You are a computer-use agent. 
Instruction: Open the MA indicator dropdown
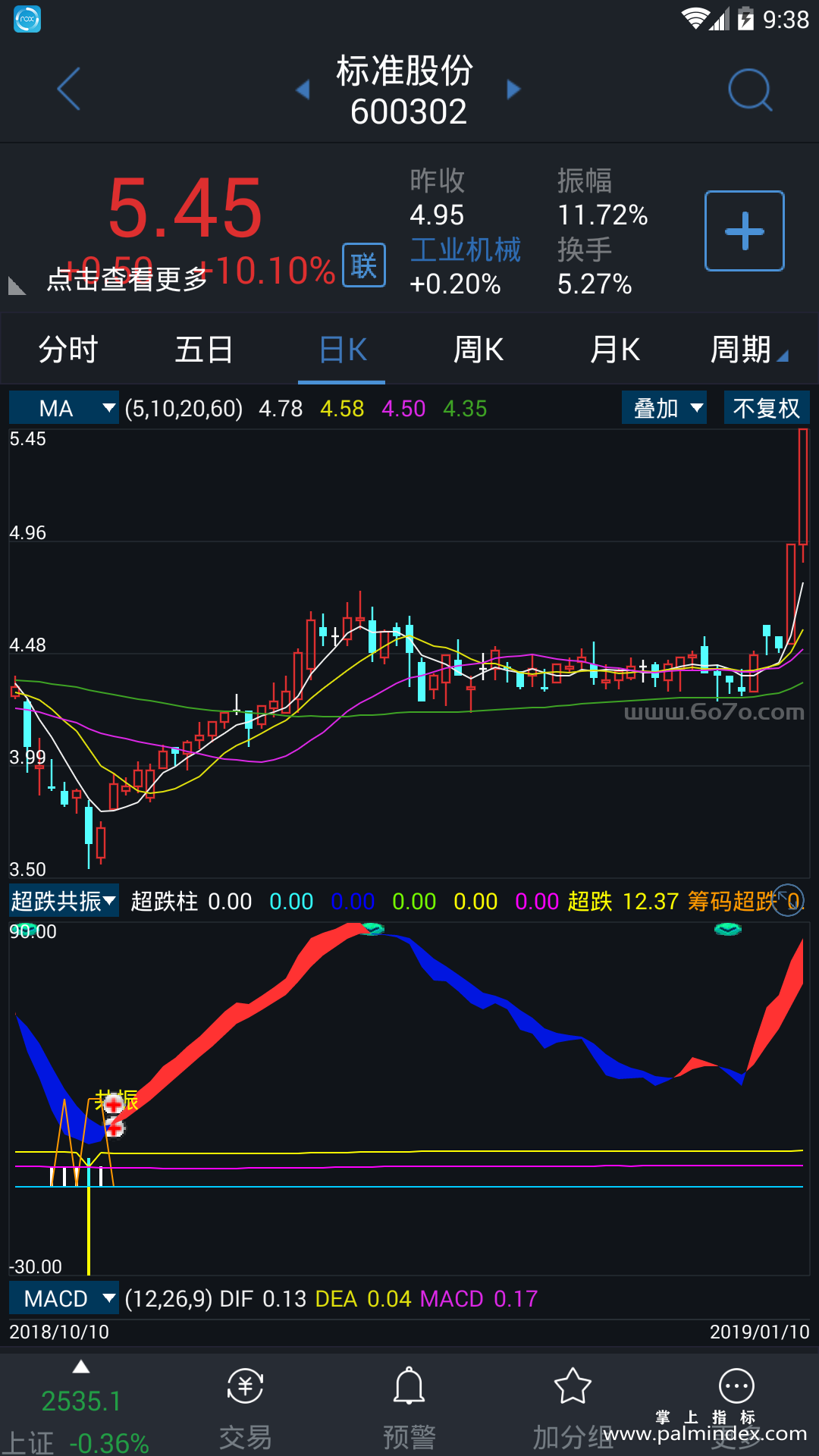(64, 408)
